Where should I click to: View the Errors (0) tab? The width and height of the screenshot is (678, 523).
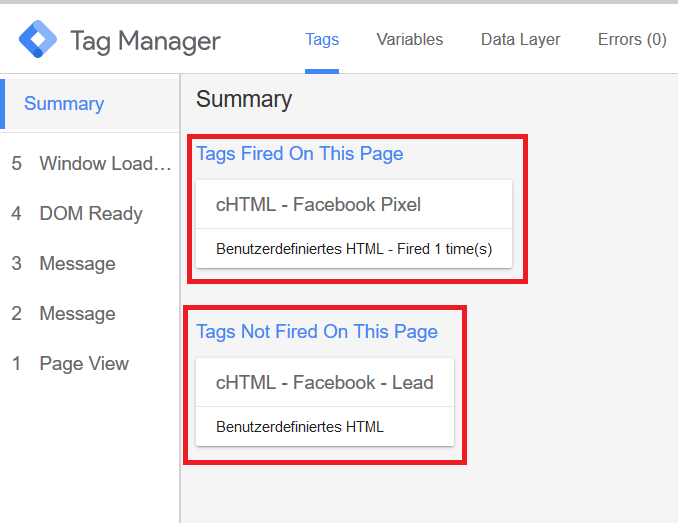(632, 39)
